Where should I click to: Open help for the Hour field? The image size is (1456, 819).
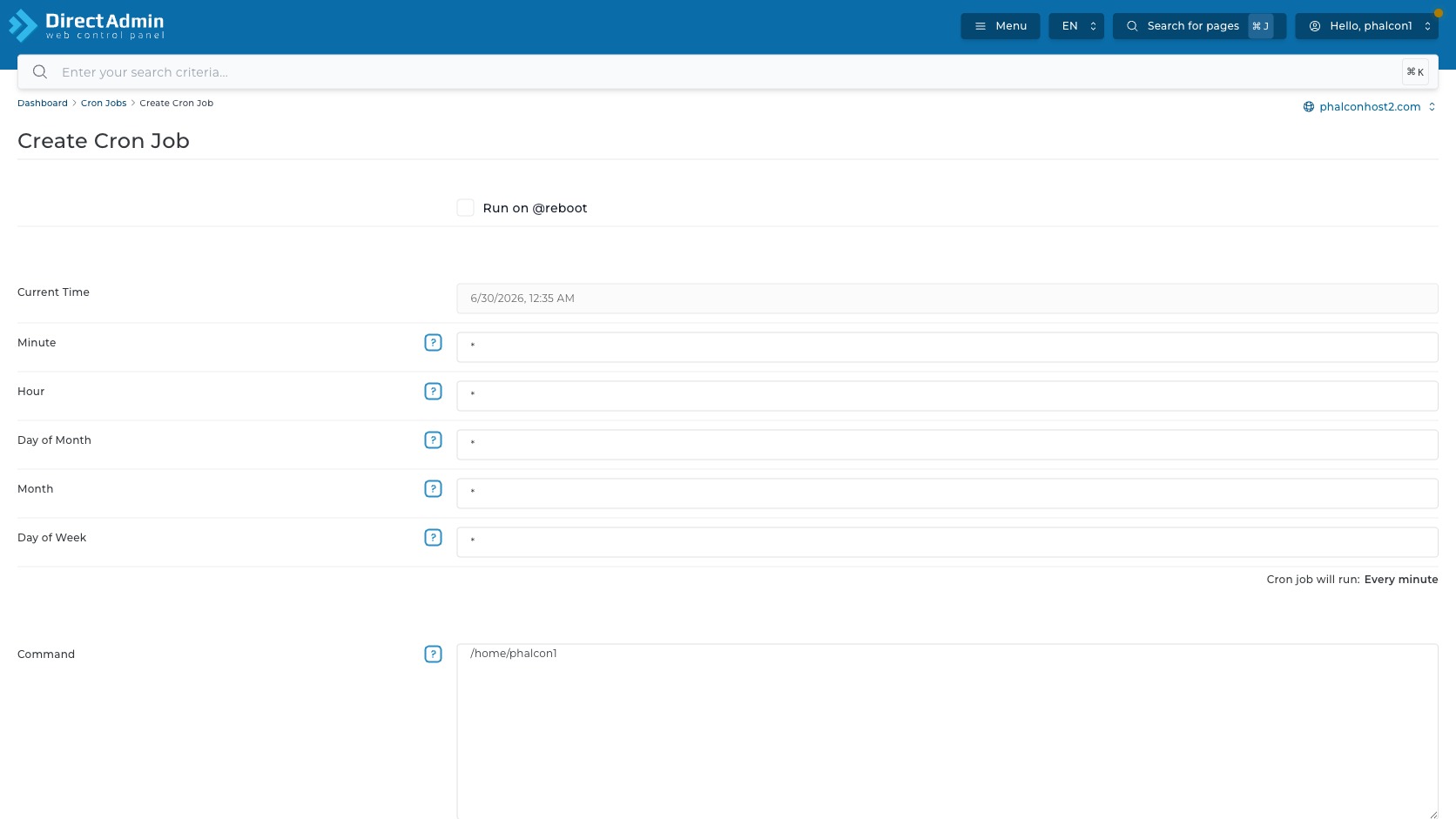pyautogui.click(x=433, y=392)
